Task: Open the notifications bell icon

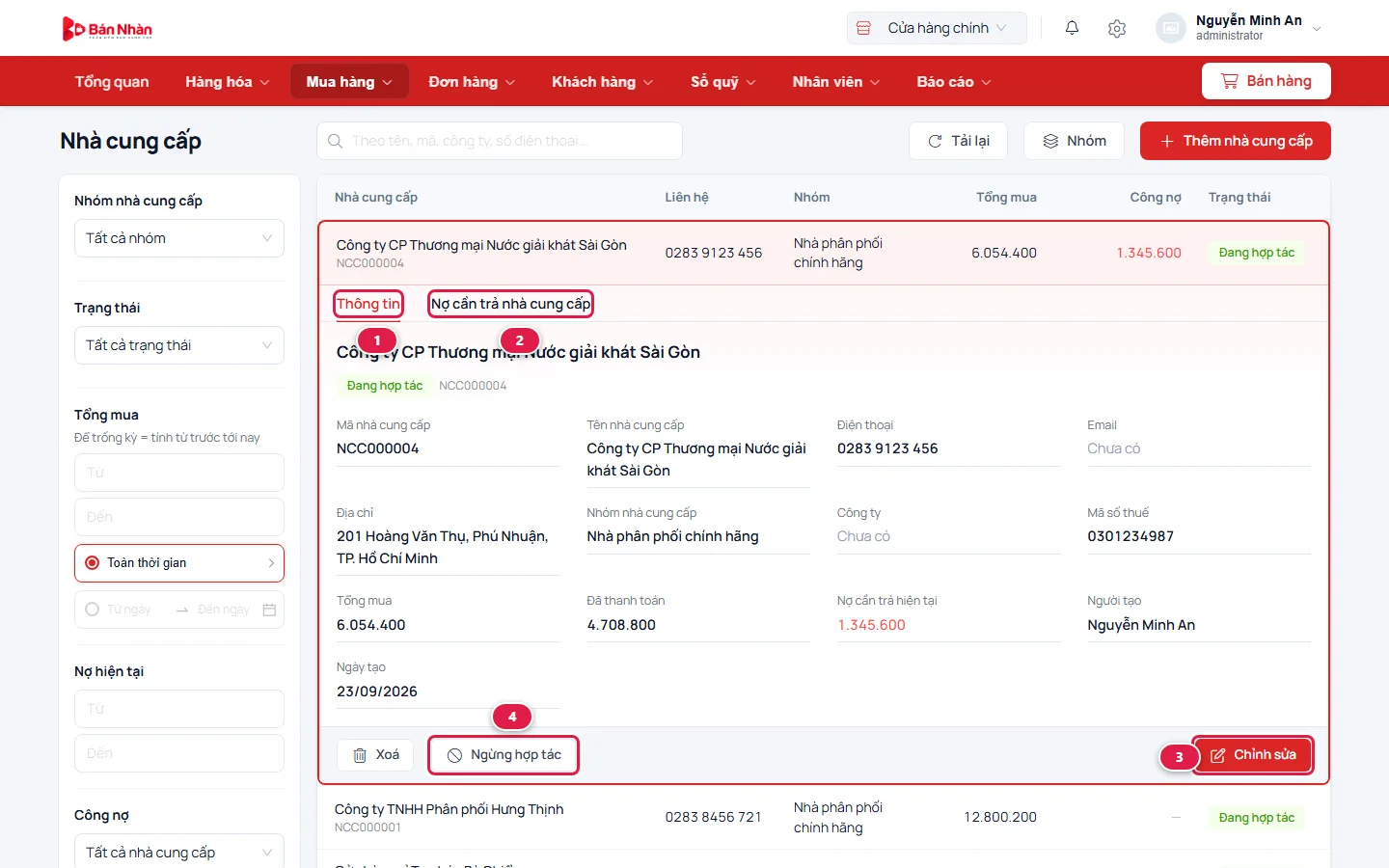Action: pyautogui.click(x=1072, y=28)
